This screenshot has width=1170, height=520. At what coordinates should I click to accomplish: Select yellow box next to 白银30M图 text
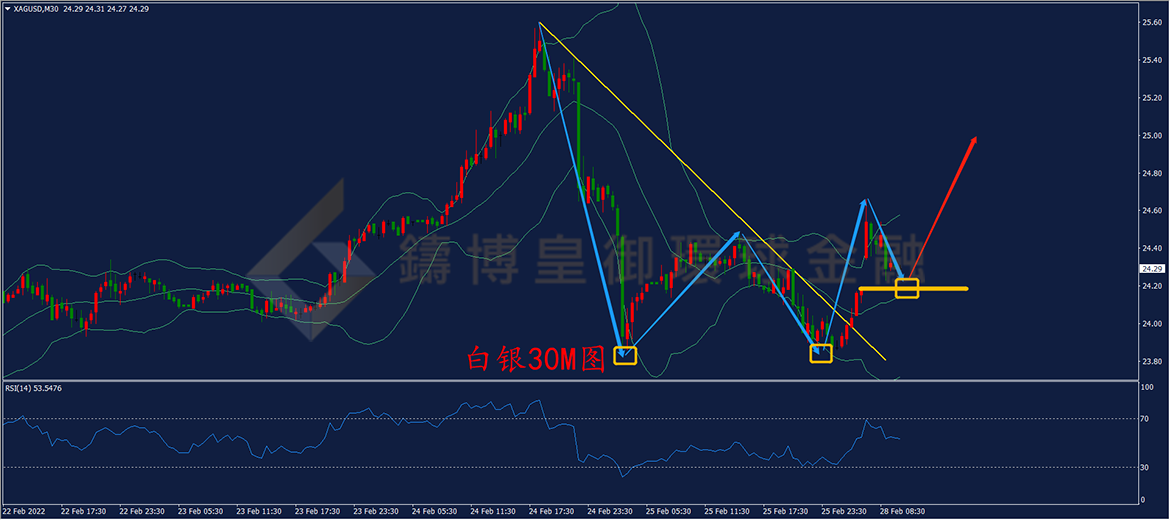click(x=625, y=355)
